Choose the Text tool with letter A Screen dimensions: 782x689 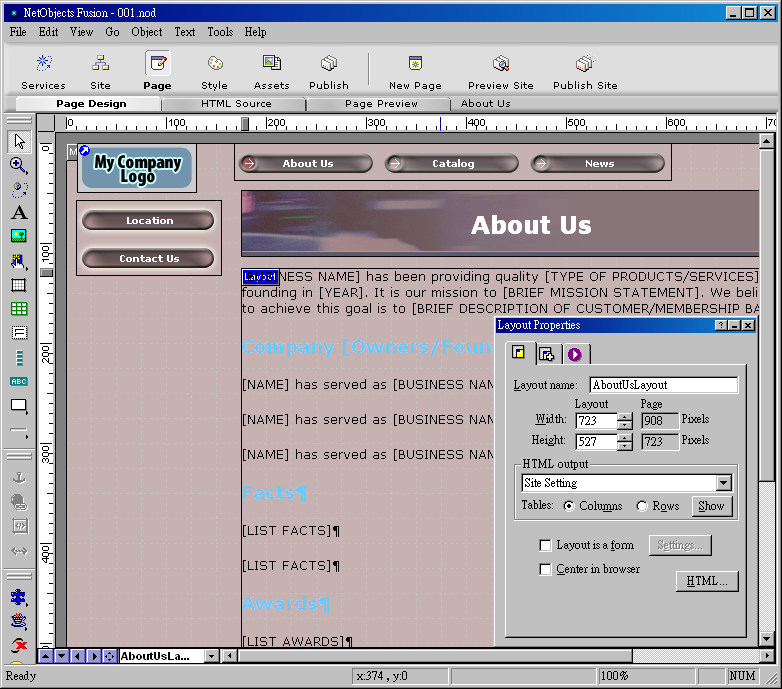[x=19, y=213]
